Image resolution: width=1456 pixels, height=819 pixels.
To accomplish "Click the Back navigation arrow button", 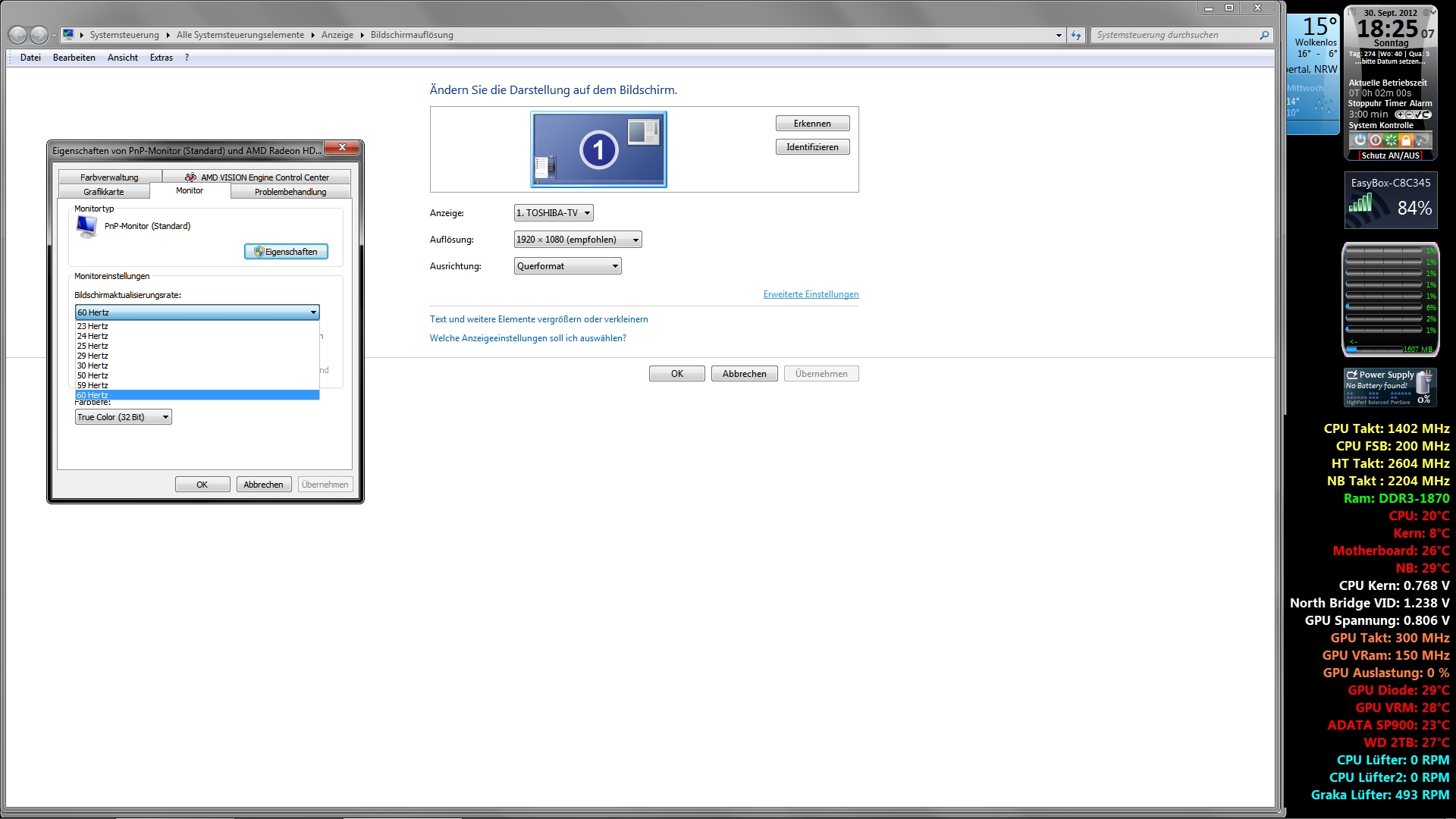I will pos(17,35).
